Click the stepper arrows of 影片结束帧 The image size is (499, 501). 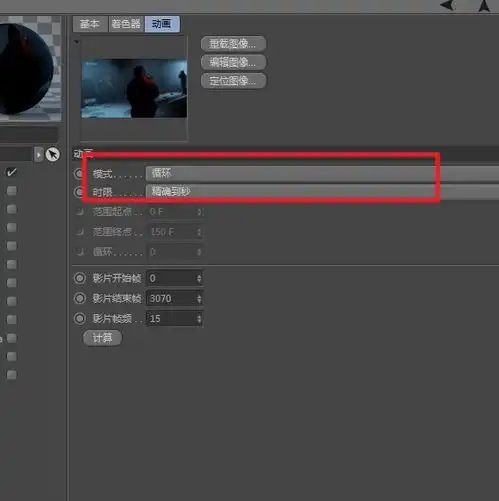[199, 298]
